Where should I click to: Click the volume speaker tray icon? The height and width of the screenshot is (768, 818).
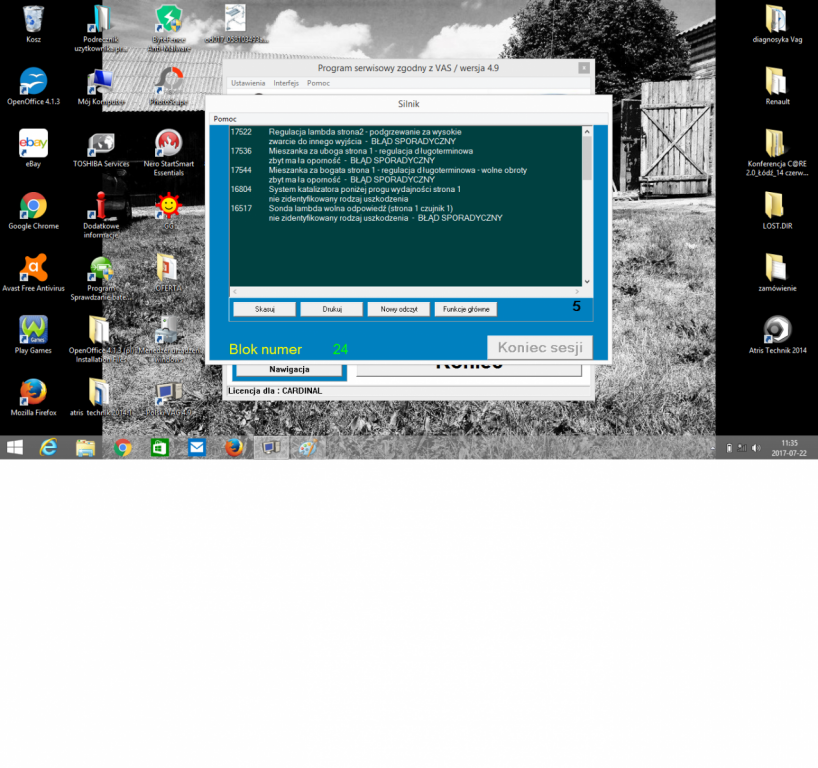pos(756,448)
